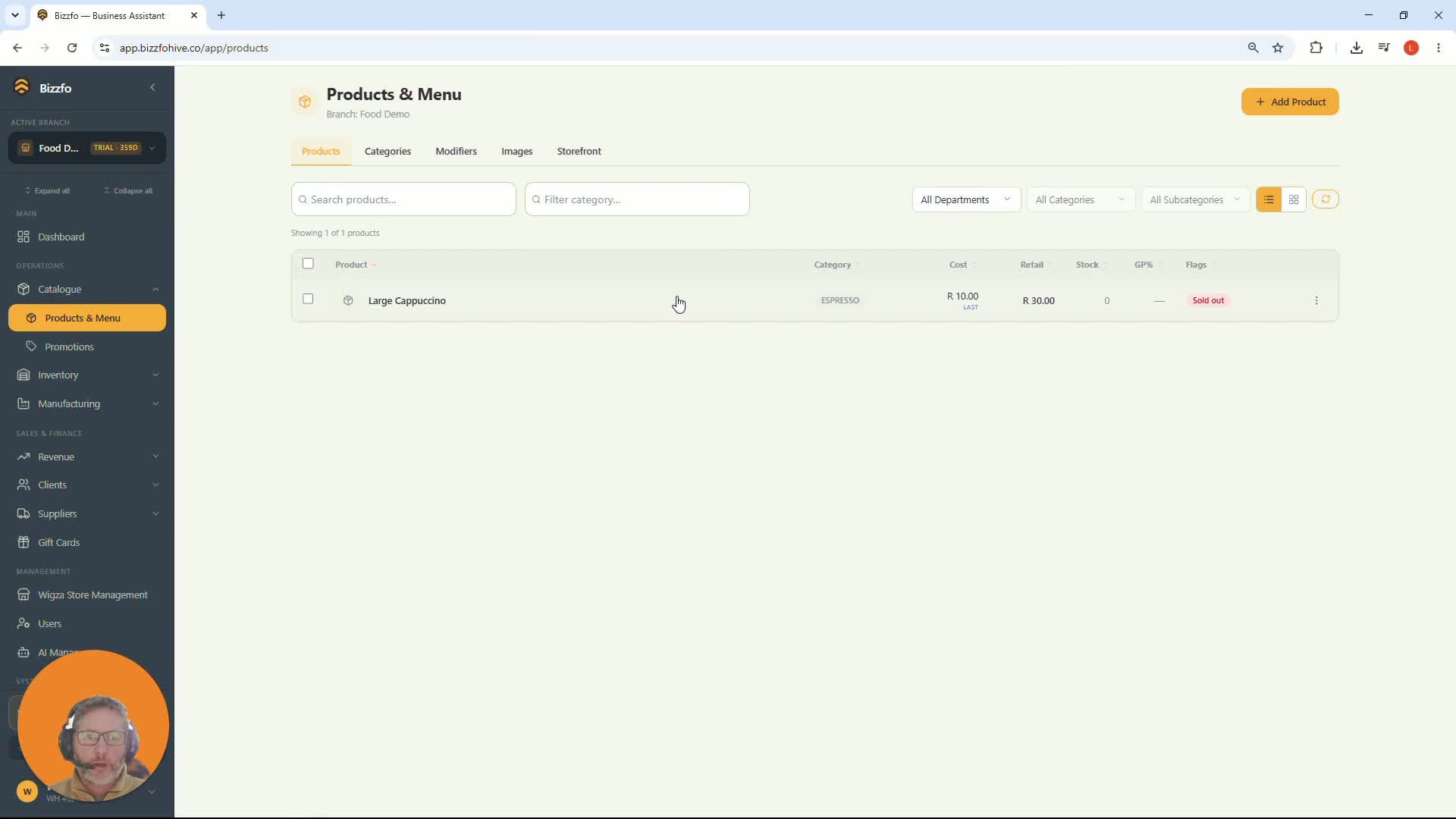
Task: Tick the Large Cappuccino row checkbox
Action: 308,300
